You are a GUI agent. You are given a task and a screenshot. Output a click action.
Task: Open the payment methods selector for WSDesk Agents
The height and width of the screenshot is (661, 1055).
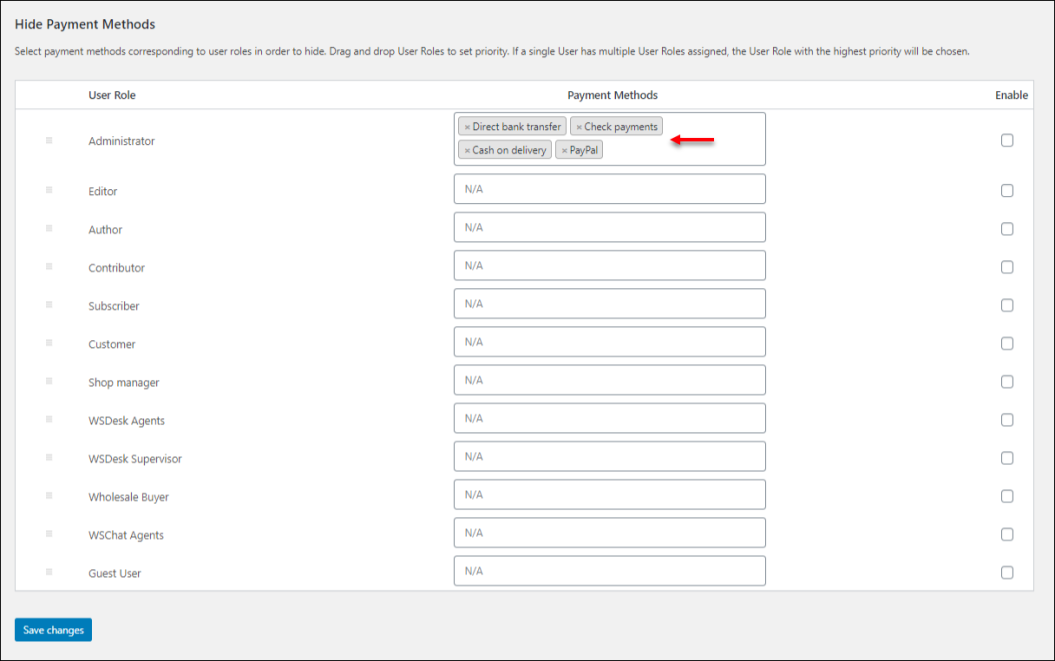click(610, 420)
